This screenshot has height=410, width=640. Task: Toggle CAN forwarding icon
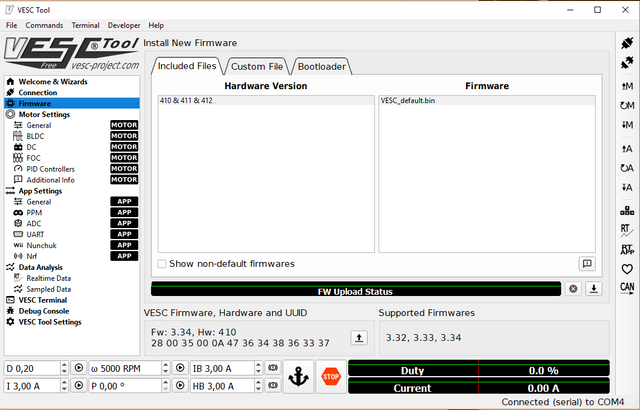coord(627,288)
